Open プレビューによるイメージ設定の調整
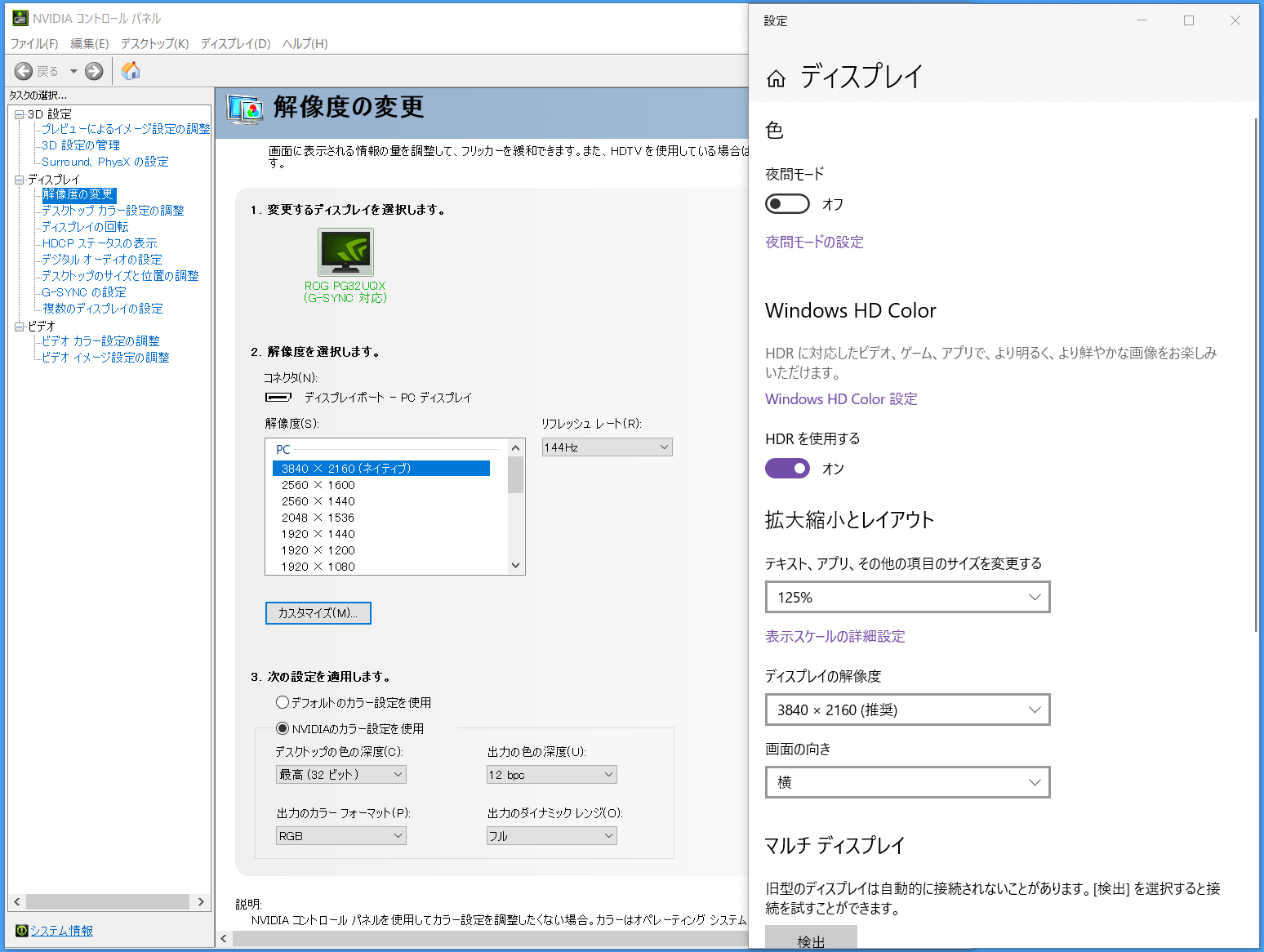This screenshot has width=1264, height=952. [x=126, y=129]
